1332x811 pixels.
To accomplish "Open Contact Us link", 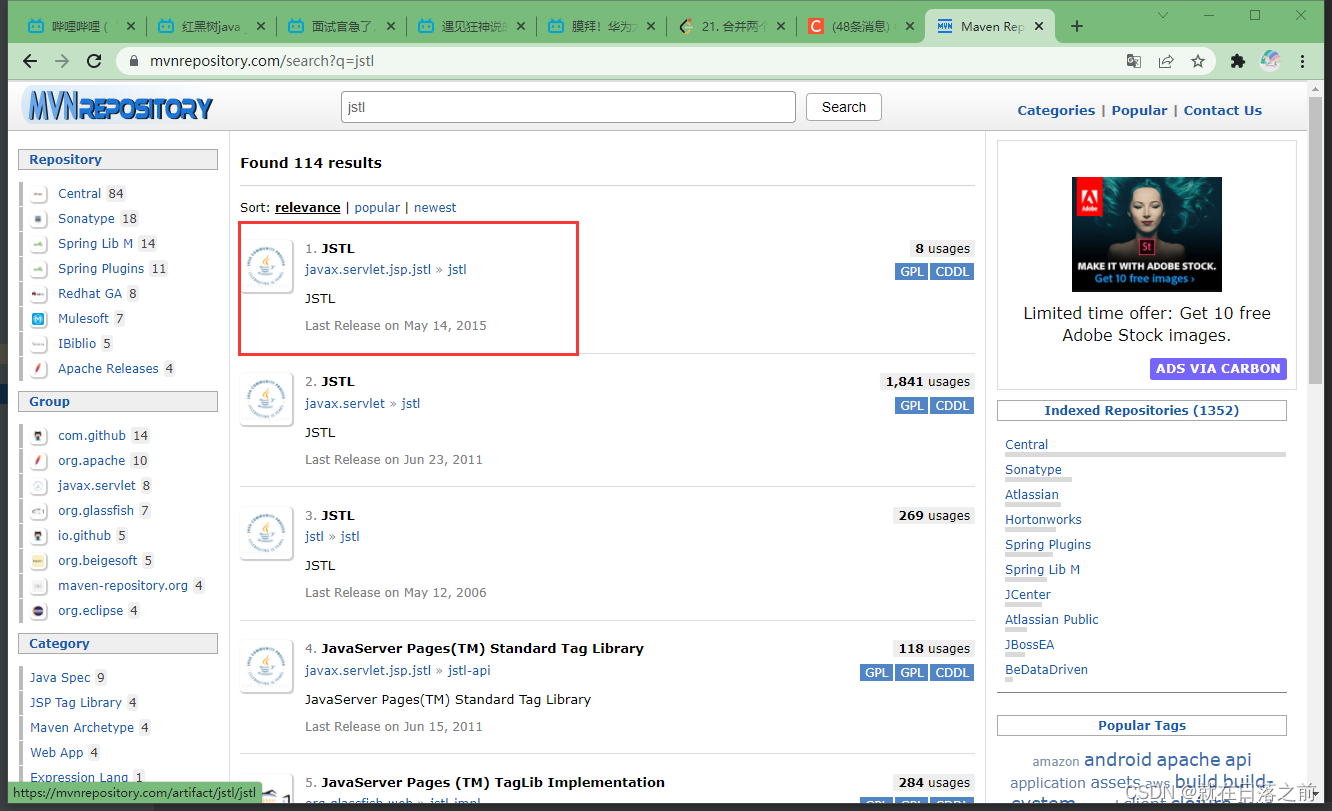I will click(1222, 110).
